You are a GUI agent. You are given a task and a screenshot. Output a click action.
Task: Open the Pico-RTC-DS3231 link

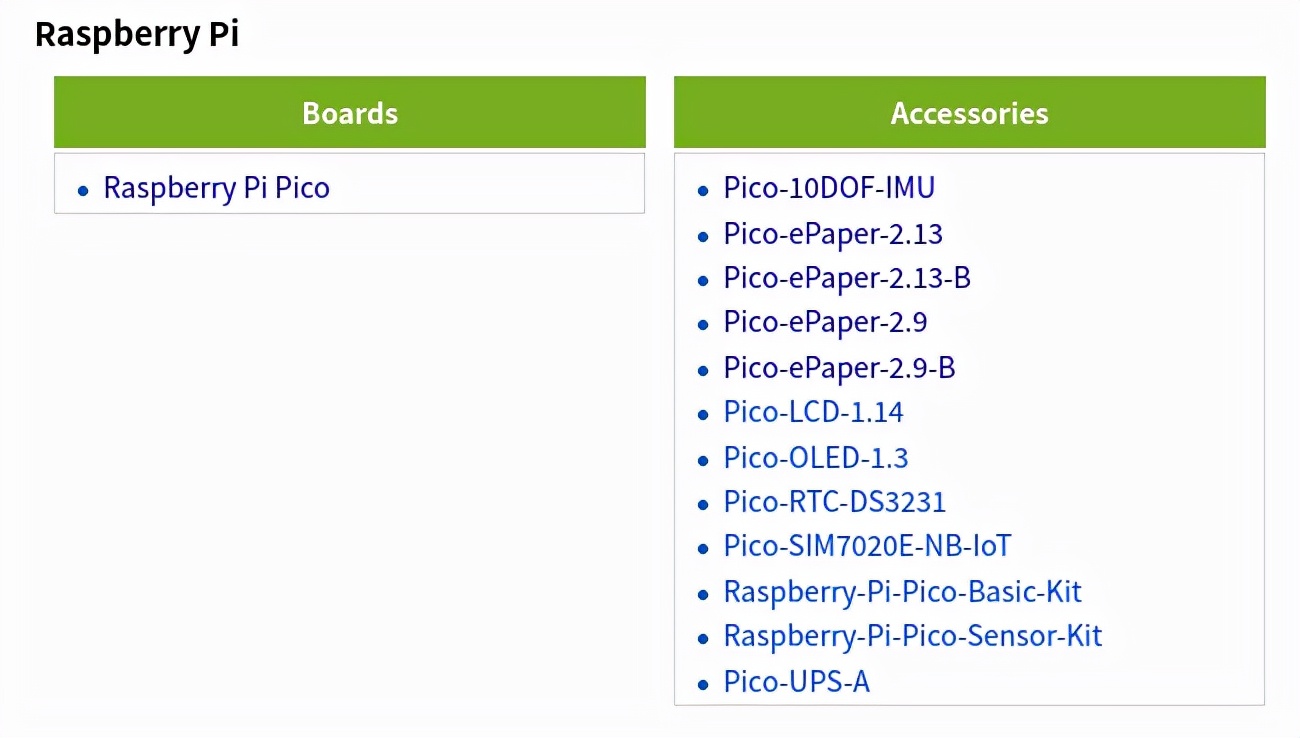pos(834,502)
